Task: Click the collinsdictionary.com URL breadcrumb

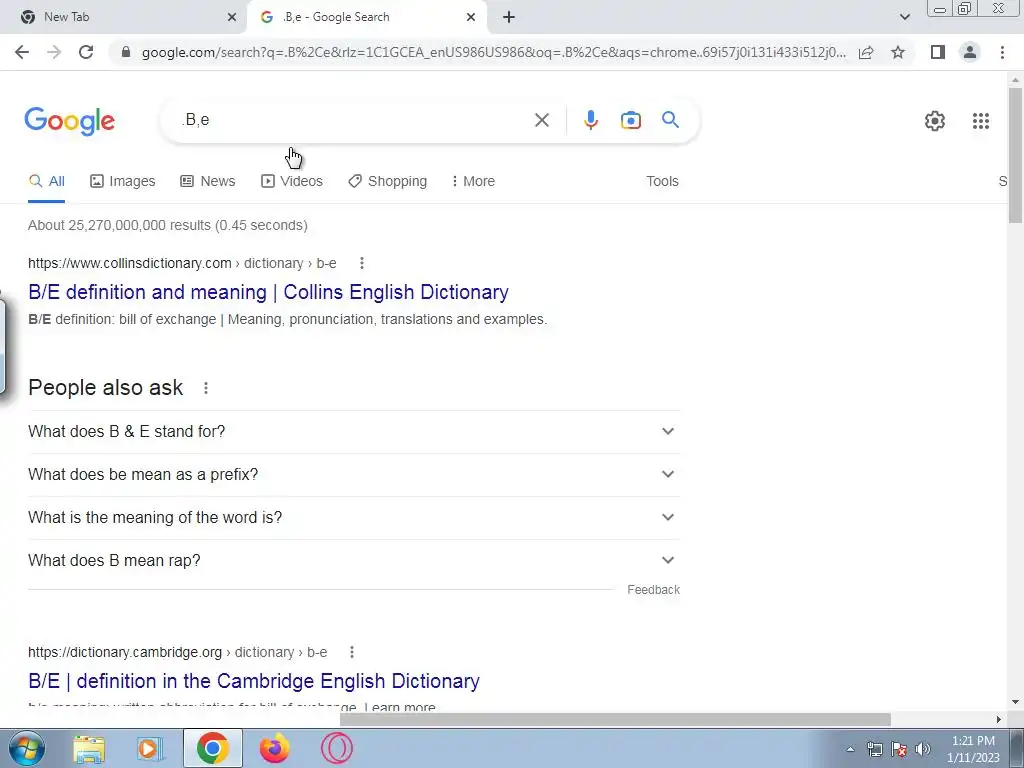Action: pyautogui.click(x=182, y=263)
